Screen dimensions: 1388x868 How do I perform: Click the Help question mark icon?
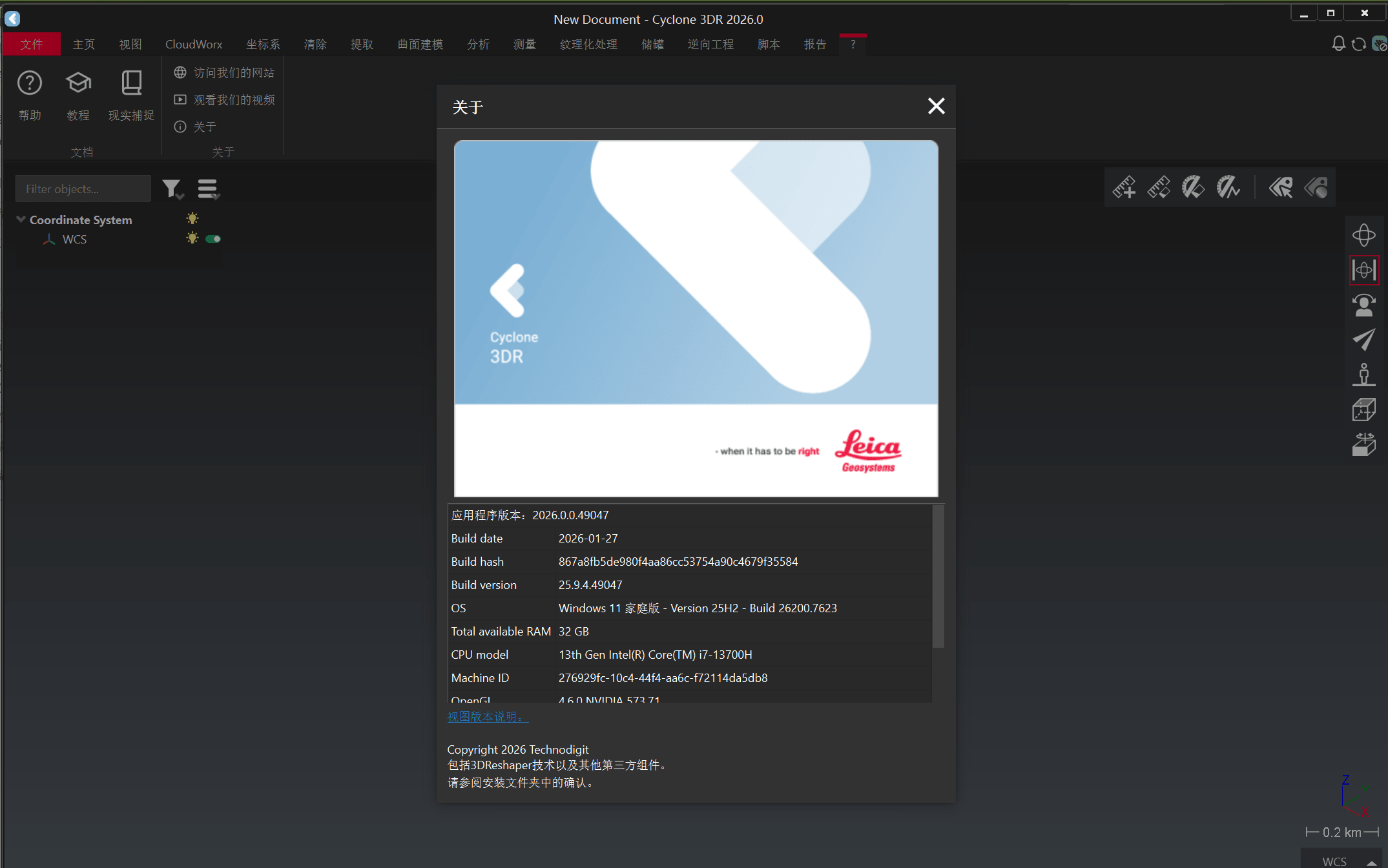click(30, 83)
